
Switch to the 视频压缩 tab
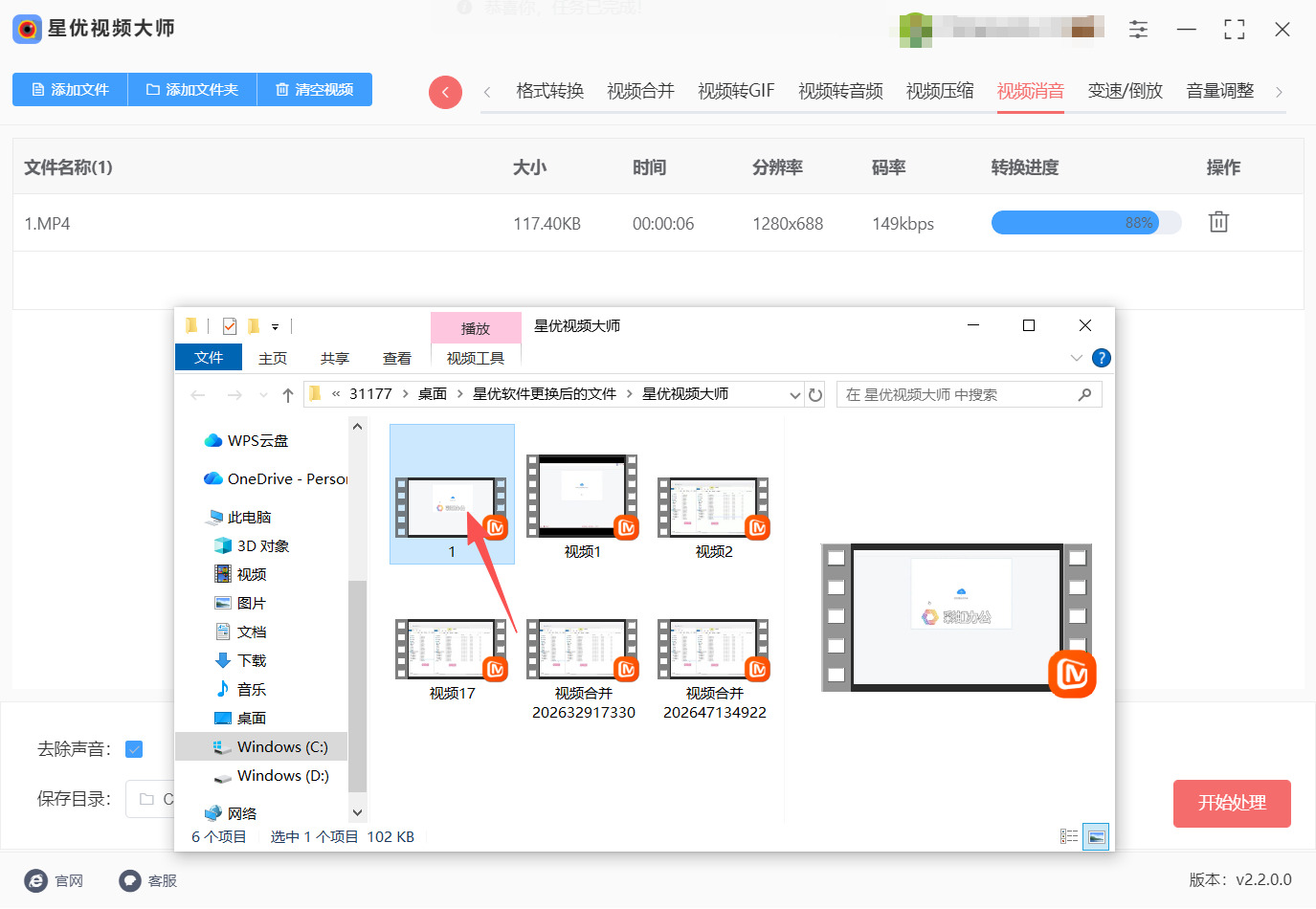pyautogui.click(x=939, y=91)
